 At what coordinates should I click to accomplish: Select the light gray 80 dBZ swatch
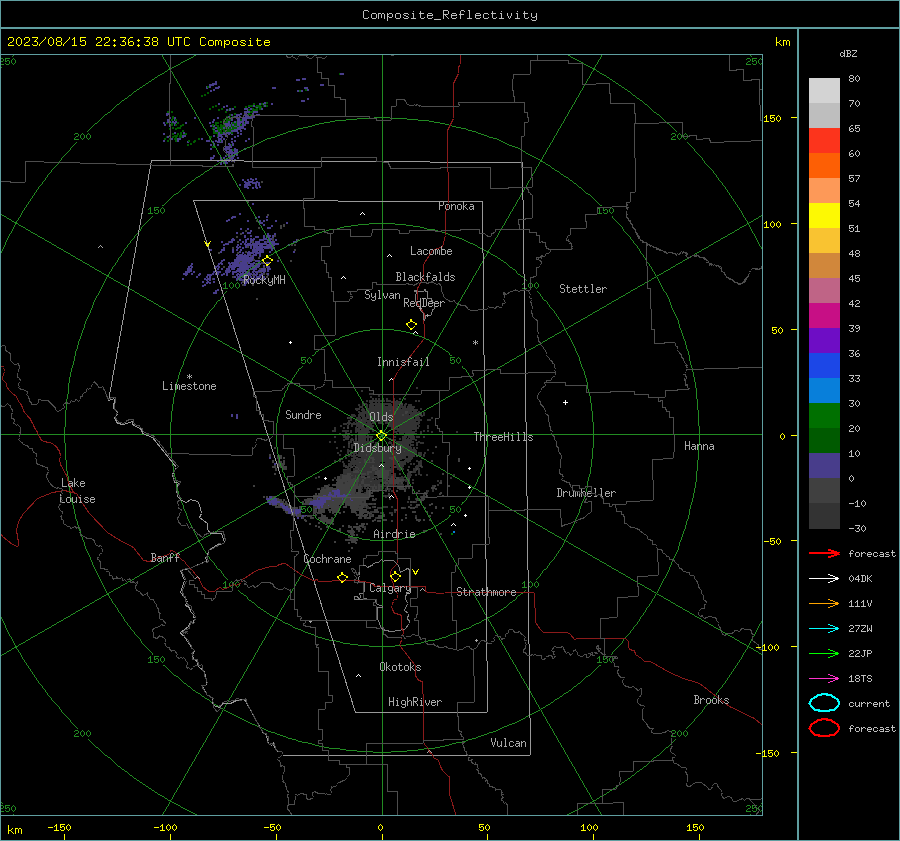point(824,91)
